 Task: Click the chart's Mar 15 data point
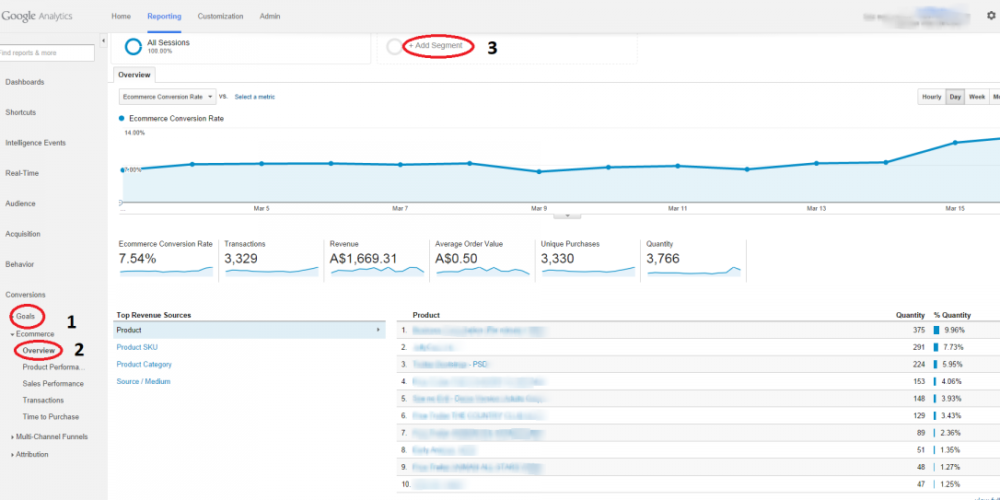click(955, 142)
